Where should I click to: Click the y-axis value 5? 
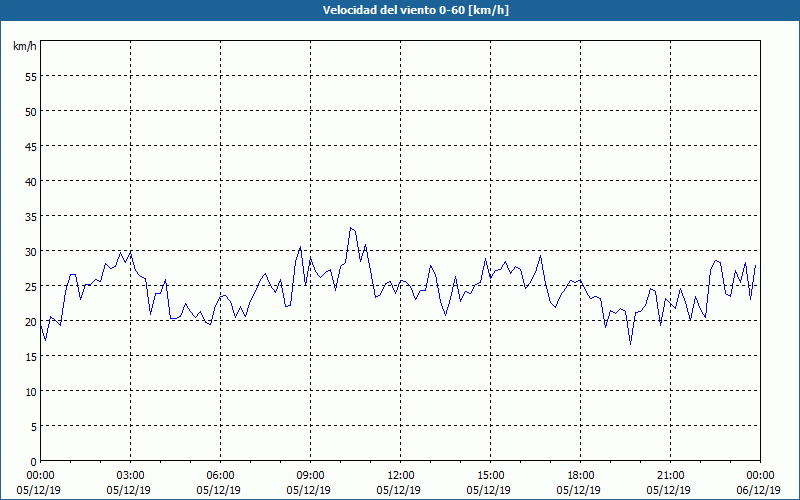tap(34, 427)
